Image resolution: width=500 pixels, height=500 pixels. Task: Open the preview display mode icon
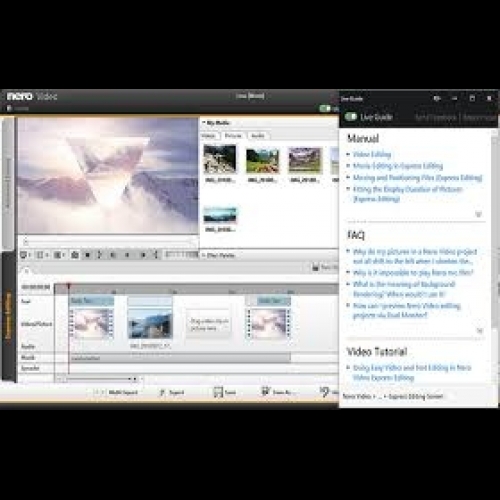pos(23,255)
